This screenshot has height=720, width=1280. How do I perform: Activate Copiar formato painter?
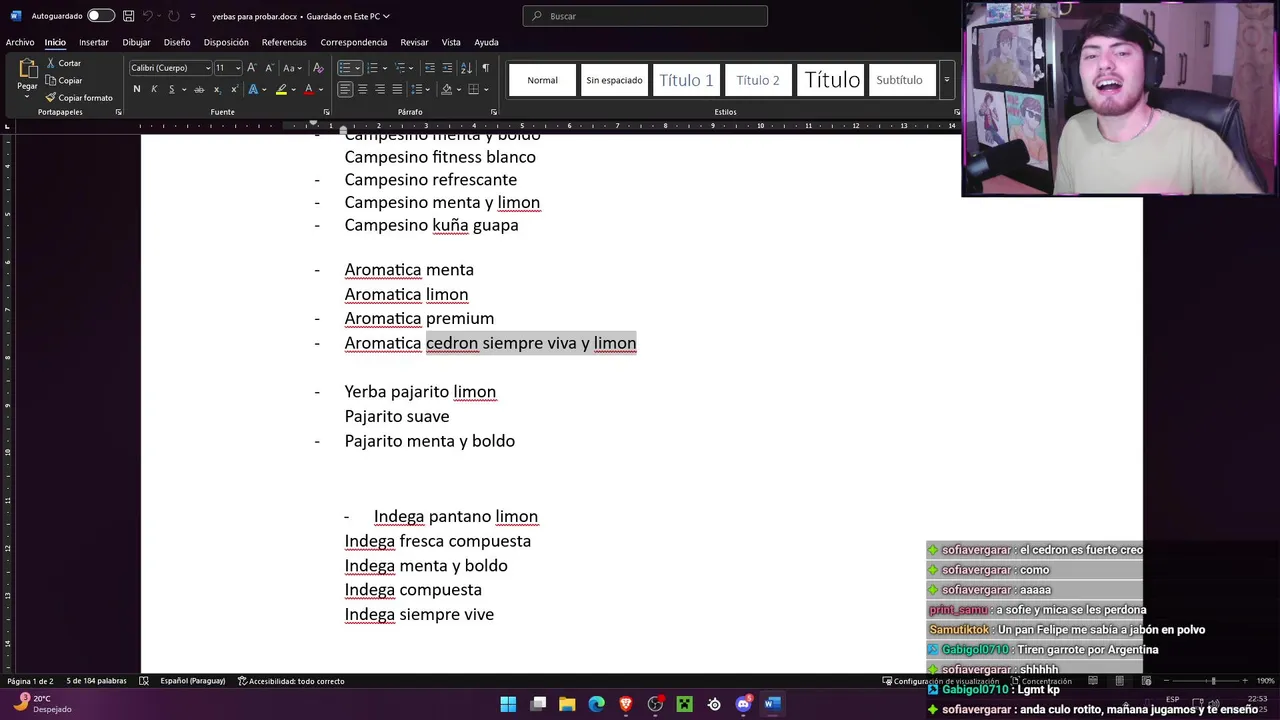79,97
